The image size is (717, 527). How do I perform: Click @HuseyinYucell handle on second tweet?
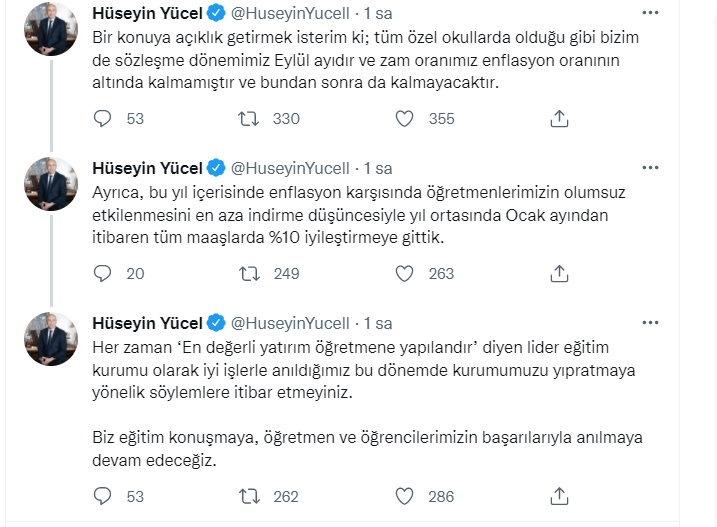pos(290,168)
